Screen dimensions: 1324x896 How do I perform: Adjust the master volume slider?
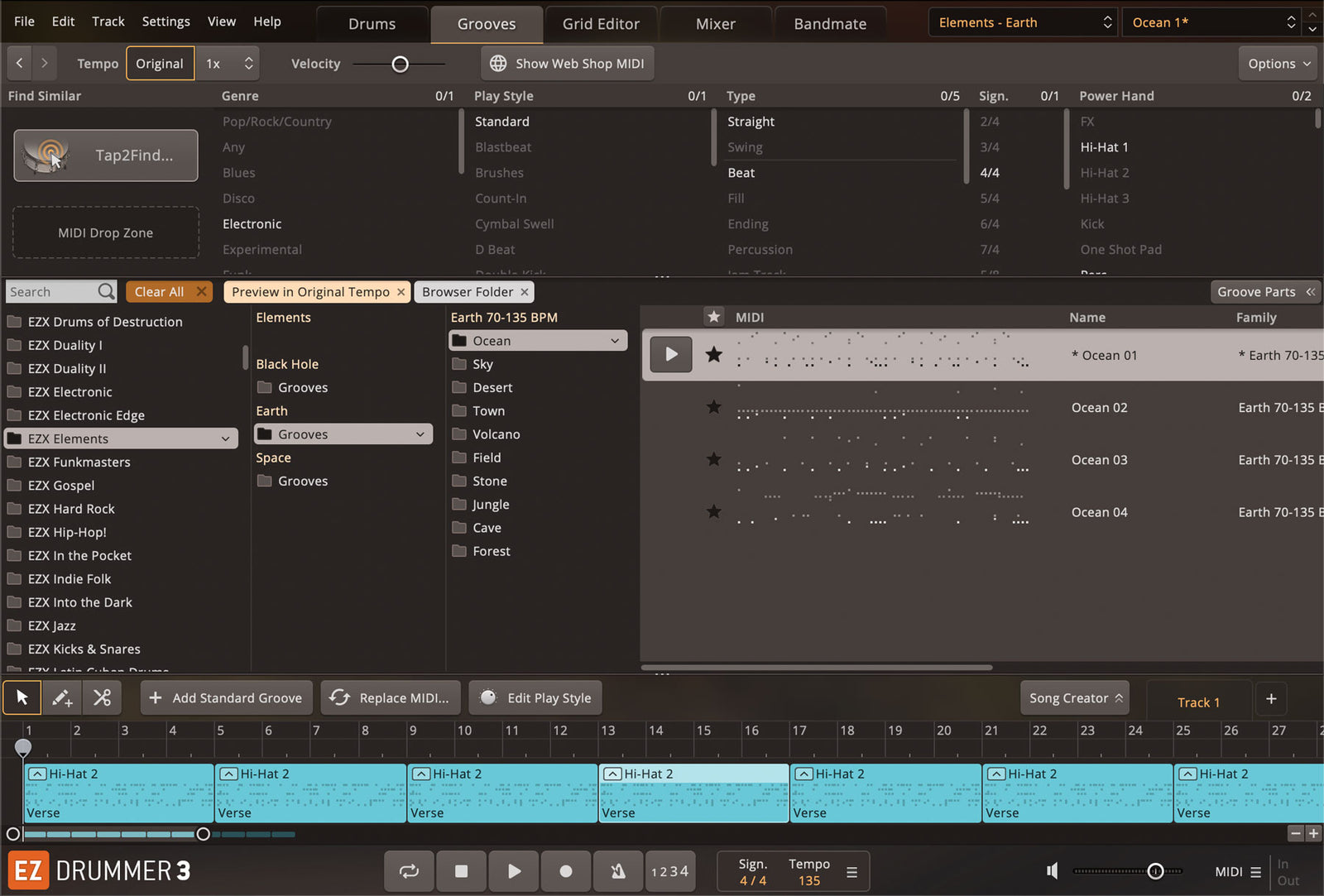pos(1155,870)
